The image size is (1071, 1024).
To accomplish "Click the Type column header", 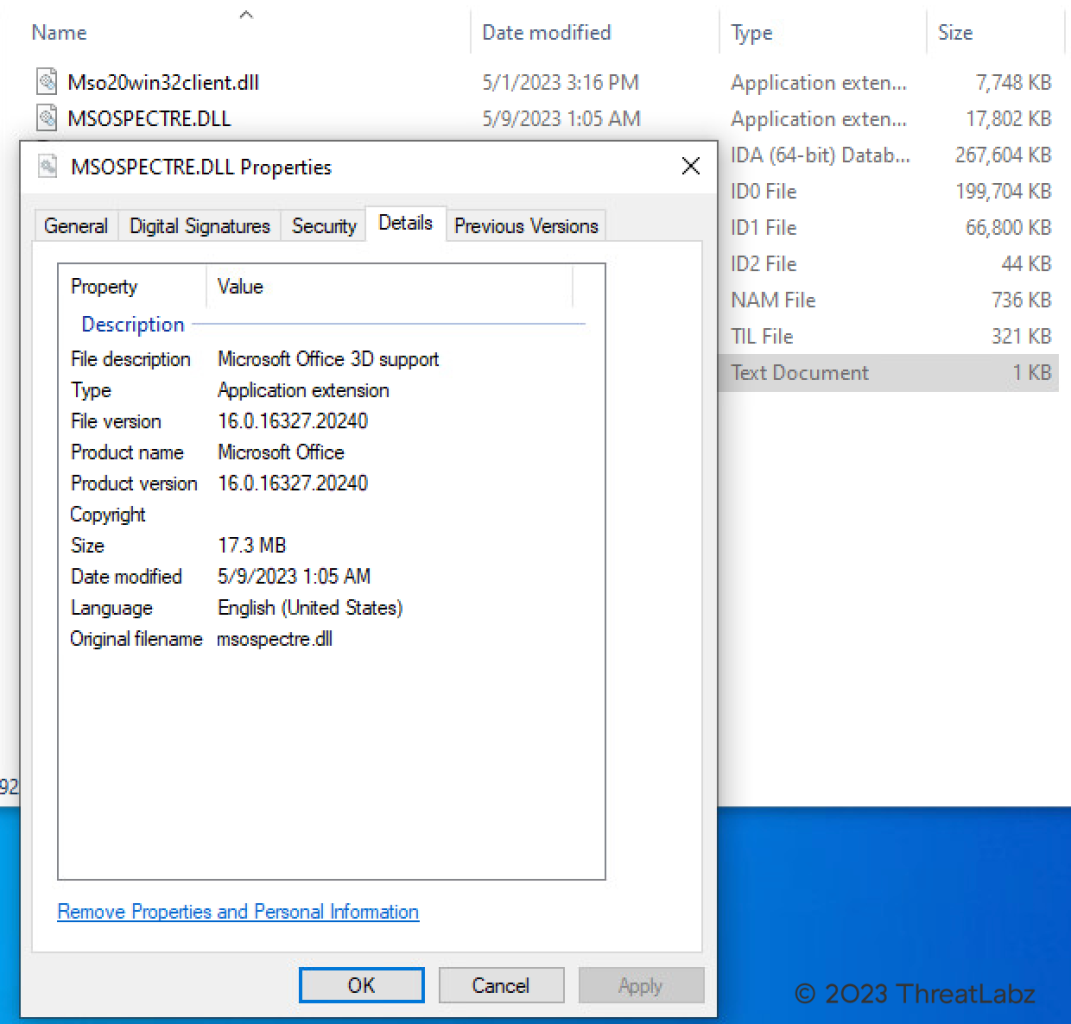I will pos(752,33).
